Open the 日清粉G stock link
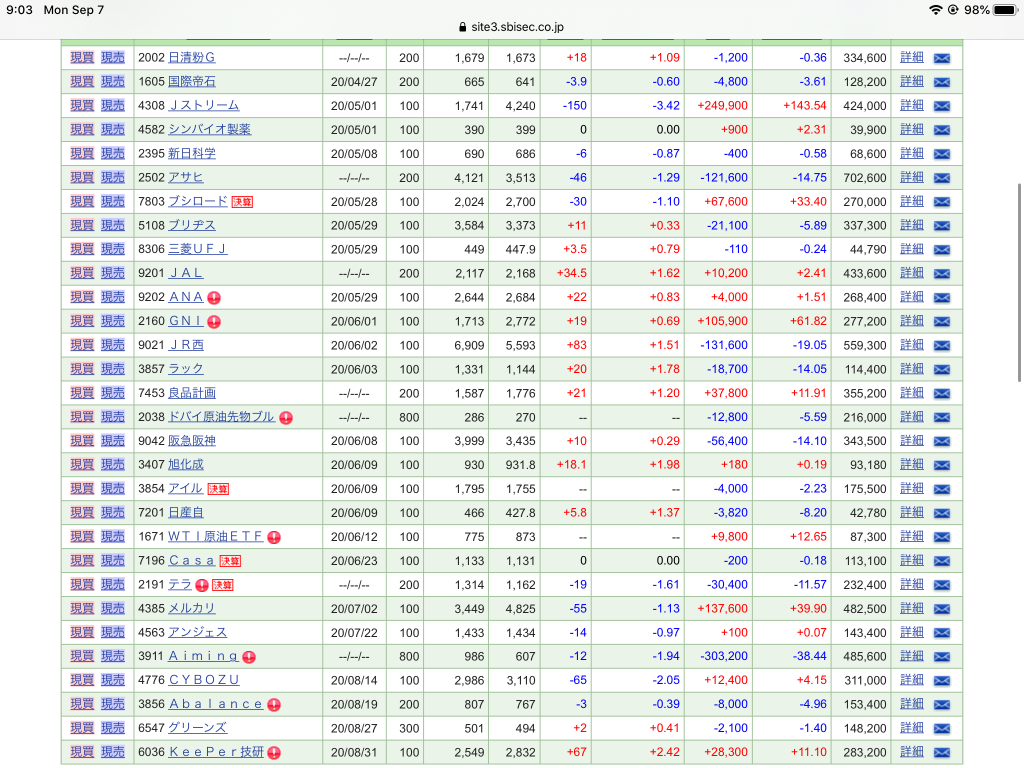This screenshot has height=768, width=1024. [191, 57]
